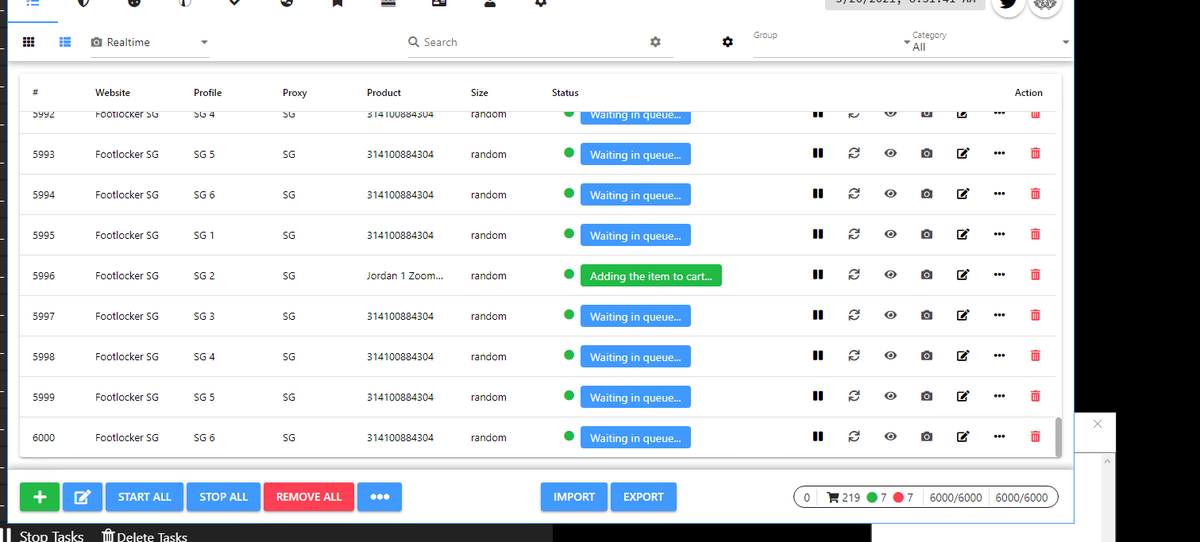Image resolution: width=1200 pixels, height=542 pixels.
Task: Click the blue bulk edit button
Action: pyautogui.click(x=83, y=497)
